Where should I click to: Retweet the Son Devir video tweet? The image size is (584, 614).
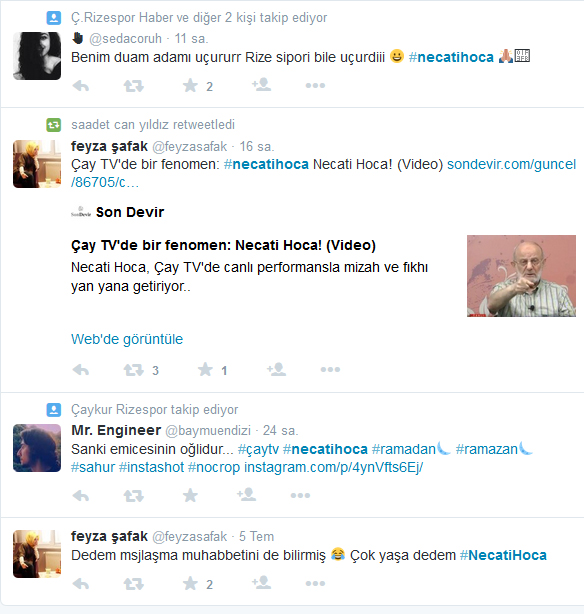click(x=134, y=370)
